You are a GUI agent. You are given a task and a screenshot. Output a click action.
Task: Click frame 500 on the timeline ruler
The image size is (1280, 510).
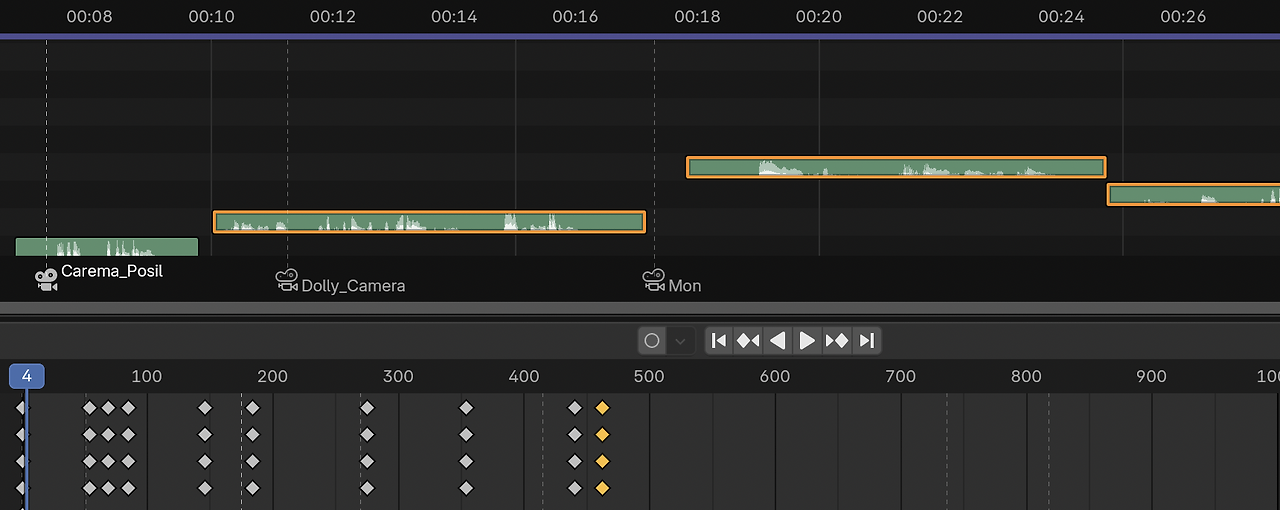pyautogui.click(x=649, y=376)
